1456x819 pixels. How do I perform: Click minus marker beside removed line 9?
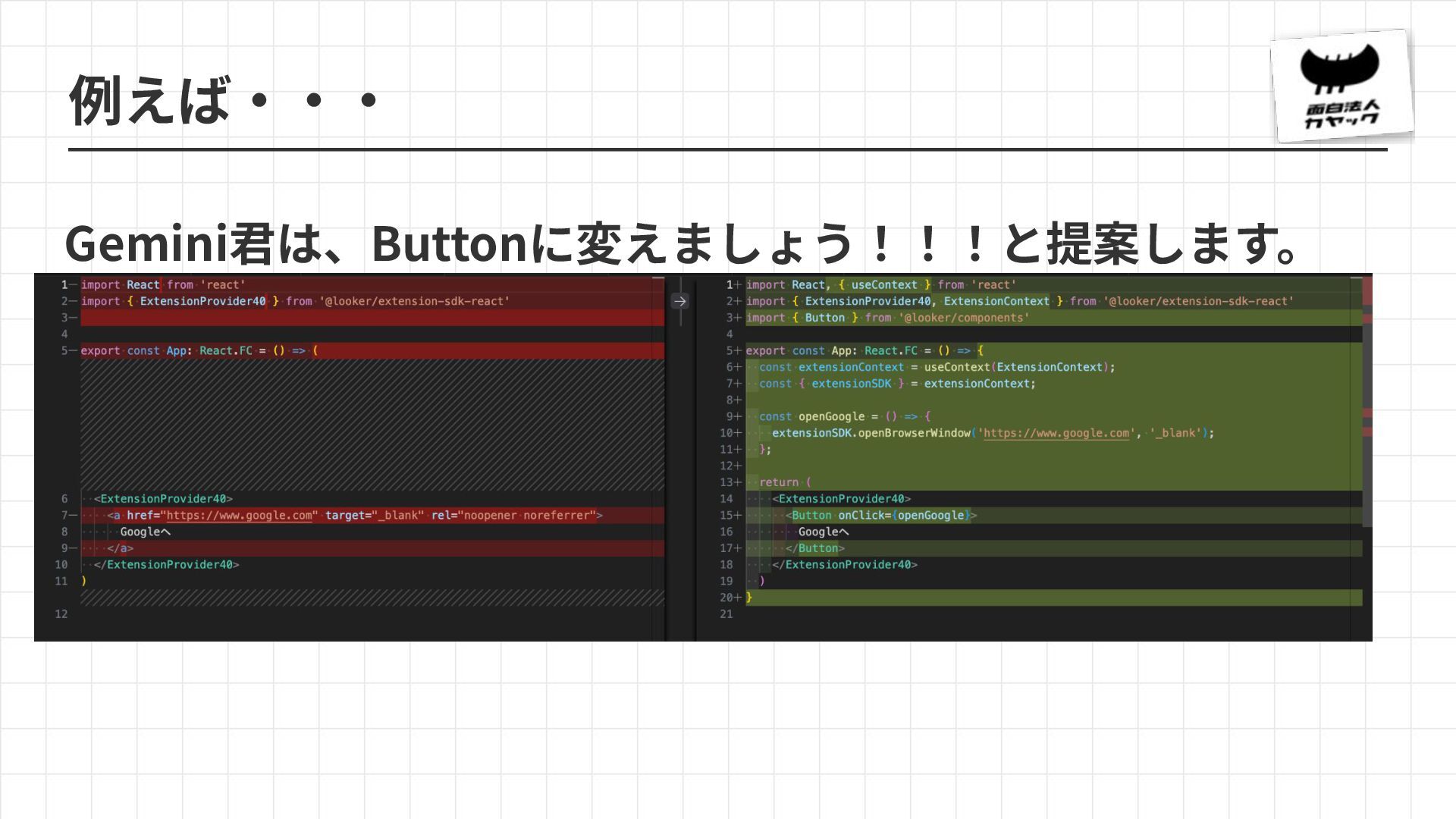(x=74, y=548)
